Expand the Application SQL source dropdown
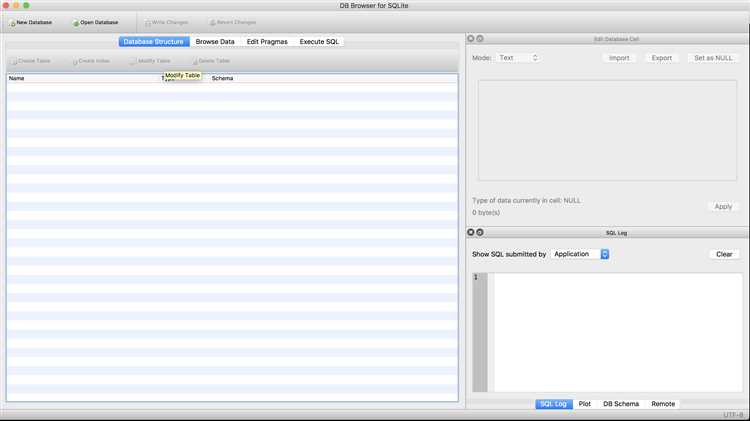The width and height of the screenshot is (750, 421). click(x=580, y=254)
